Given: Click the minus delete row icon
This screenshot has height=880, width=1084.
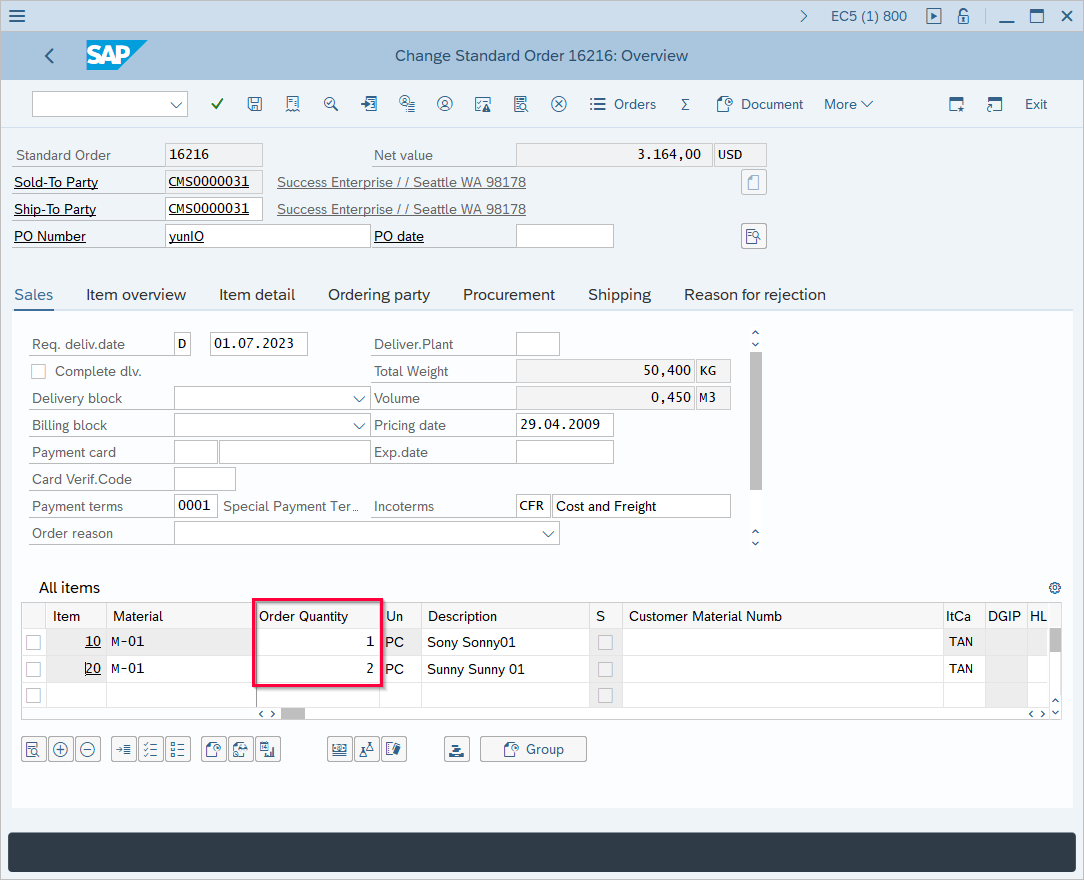Looking at the screenshot, I should pos(88,749).
